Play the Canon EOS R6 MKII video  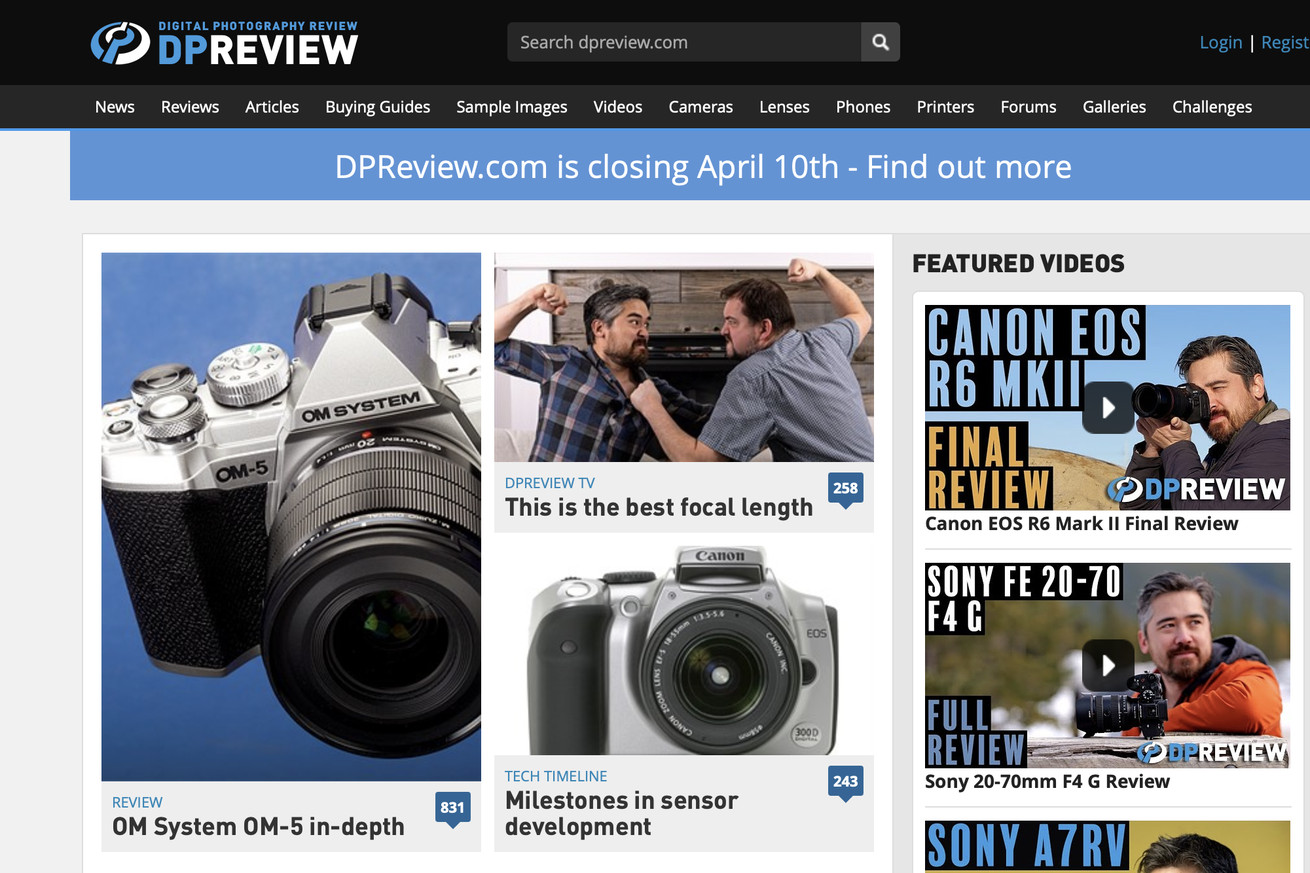coord(1108,407)
